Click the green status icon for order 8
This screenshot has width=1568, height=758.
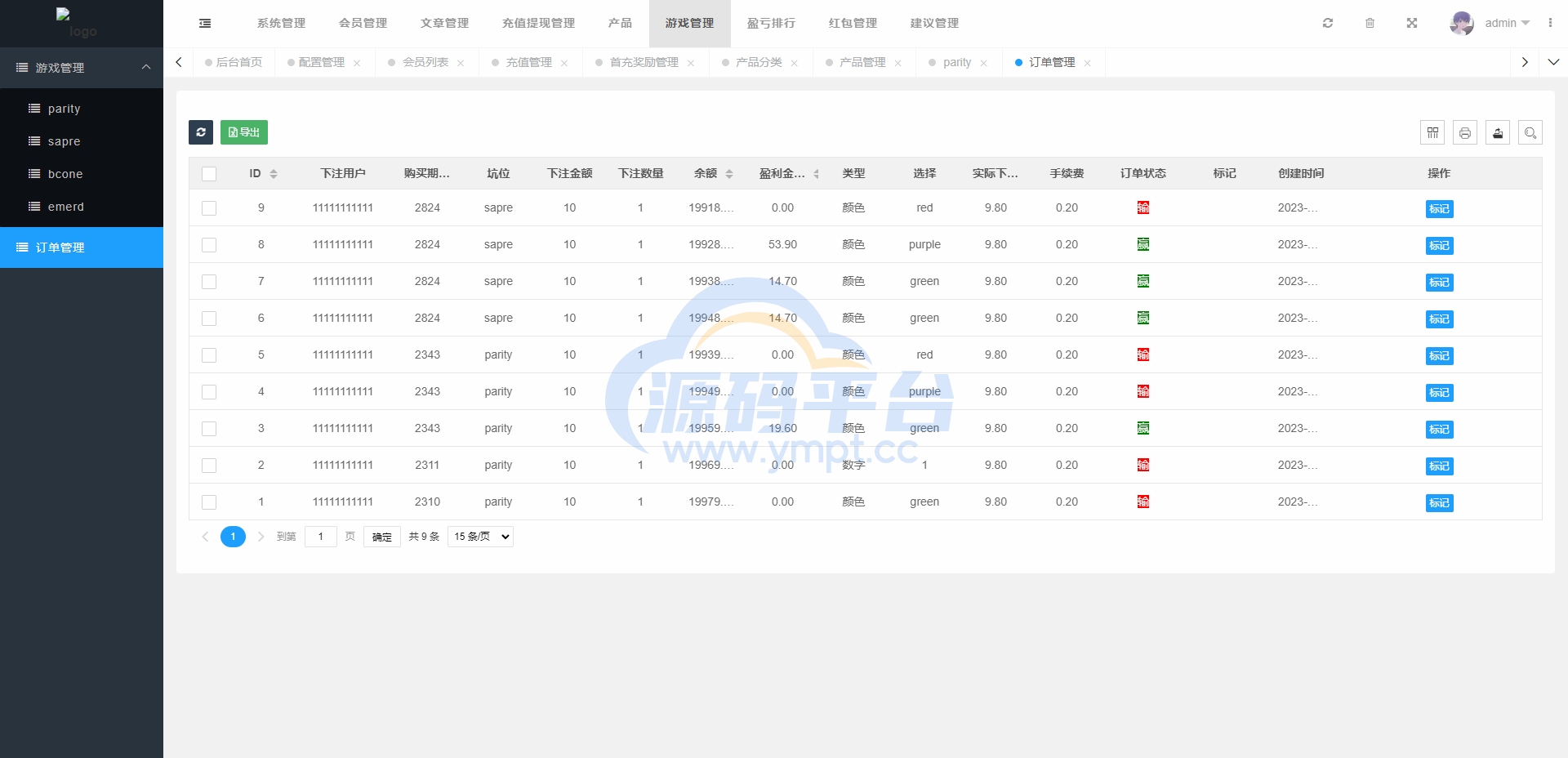pos(1143,244)
